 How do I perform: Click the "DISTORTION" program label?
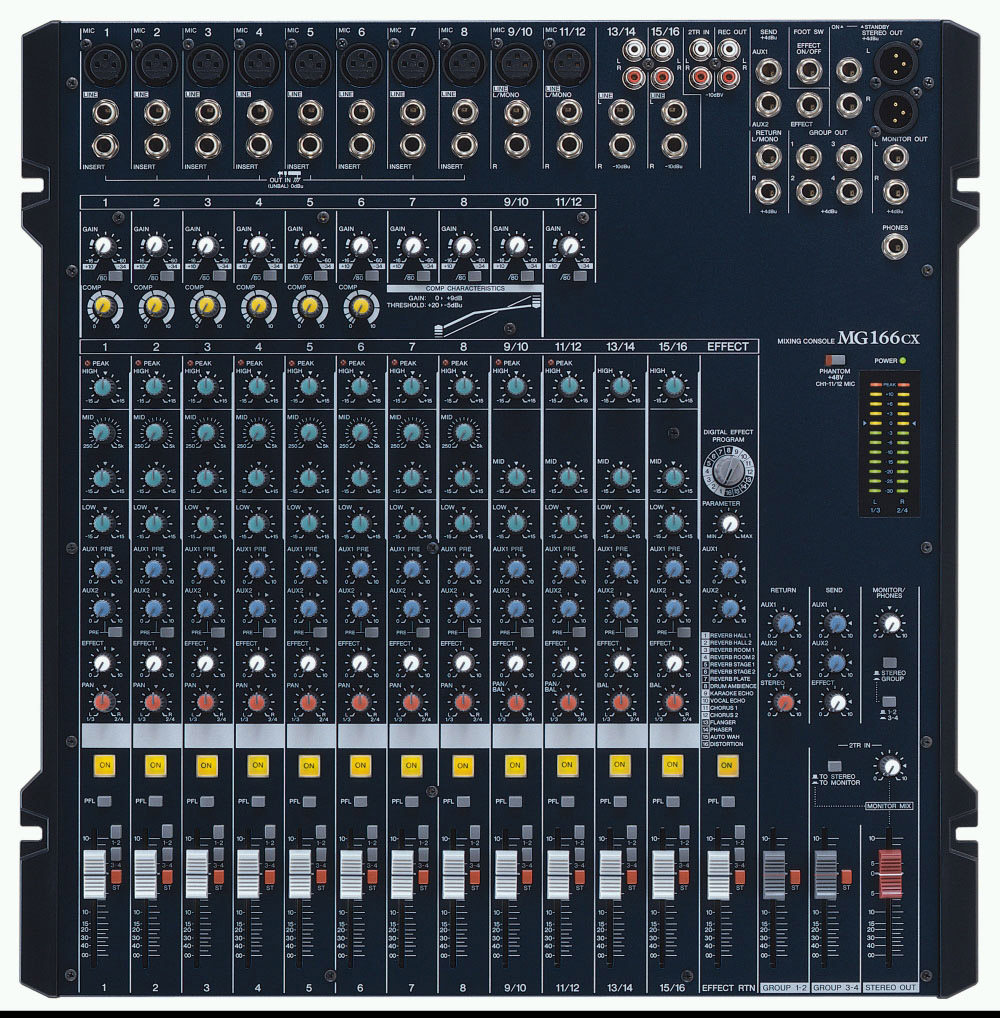727,744
